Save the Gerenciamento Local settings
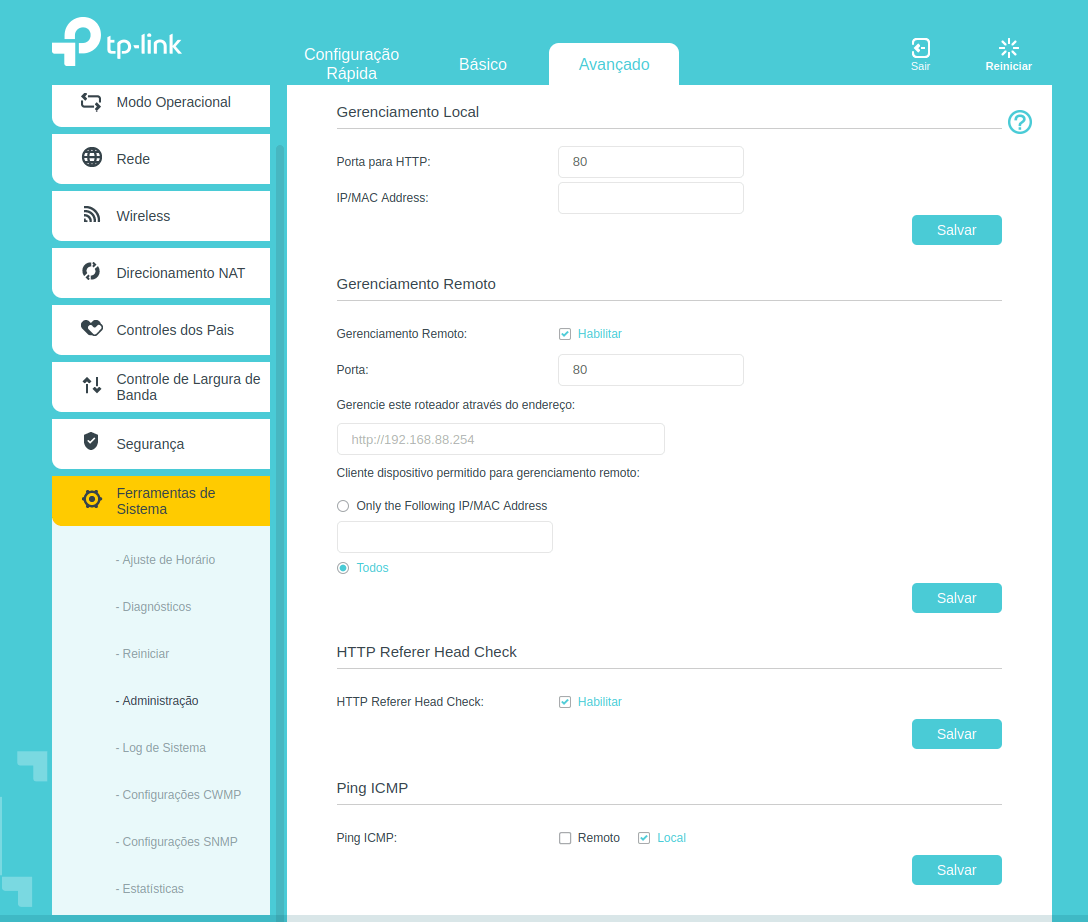This screenshot has height=922, width=1088. coord(956,230)
